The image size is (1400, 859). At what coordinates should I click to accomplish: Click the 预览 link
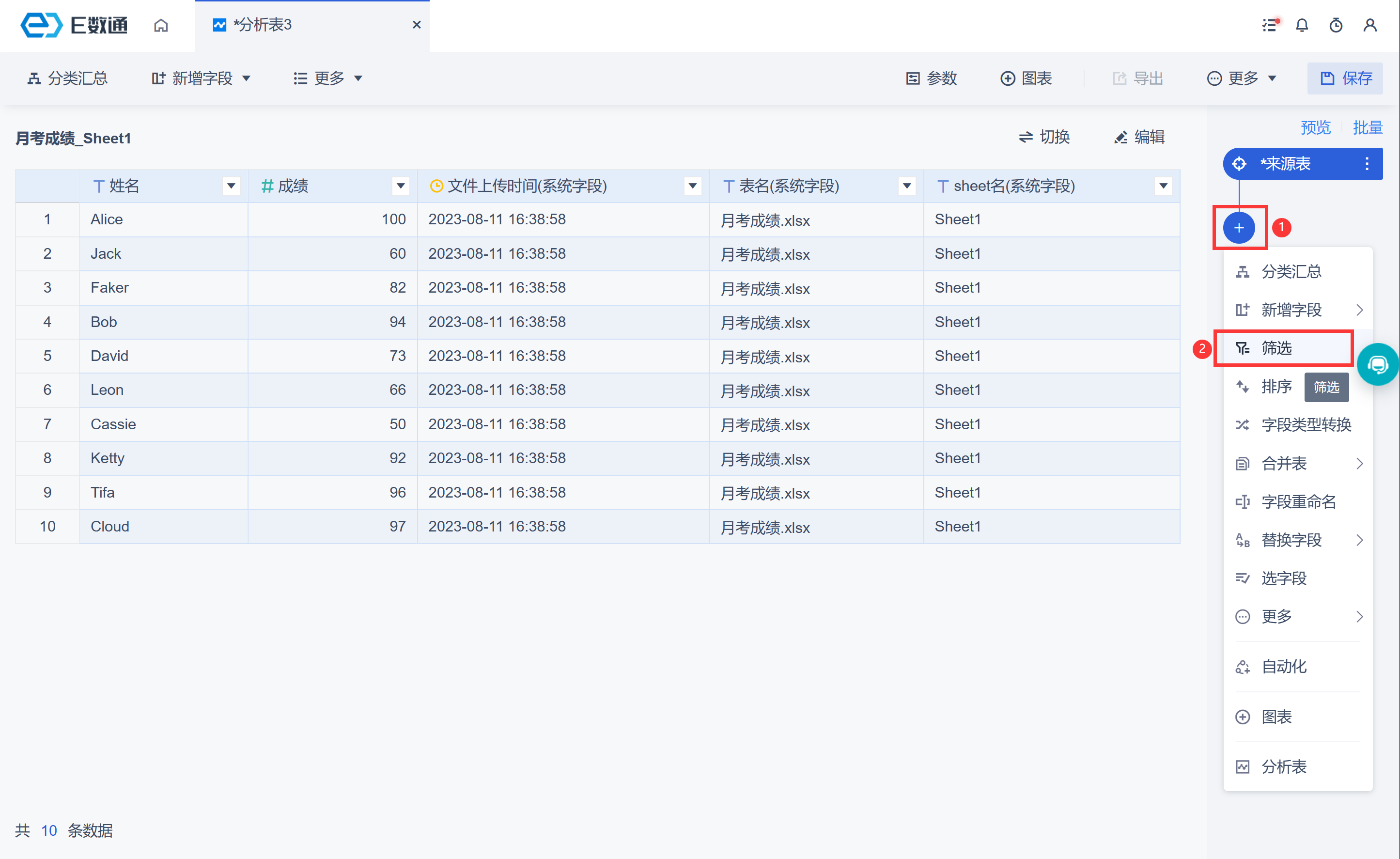click(1315, 128)
